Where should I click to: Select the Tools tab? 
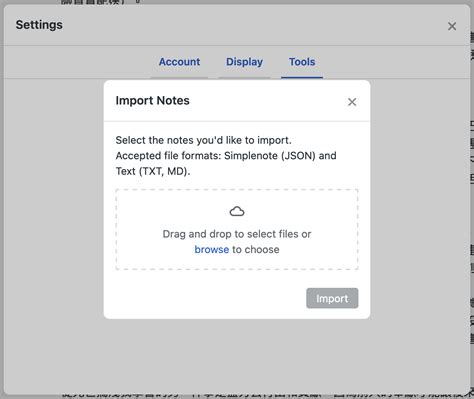coord(302,62)
